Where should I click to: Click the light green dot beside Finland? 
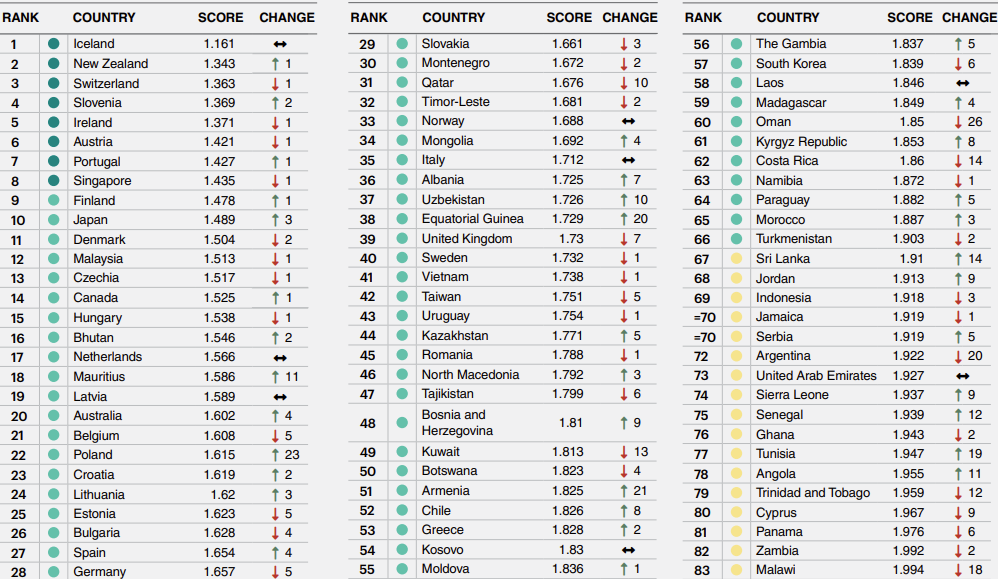click(x=53, y=200)
